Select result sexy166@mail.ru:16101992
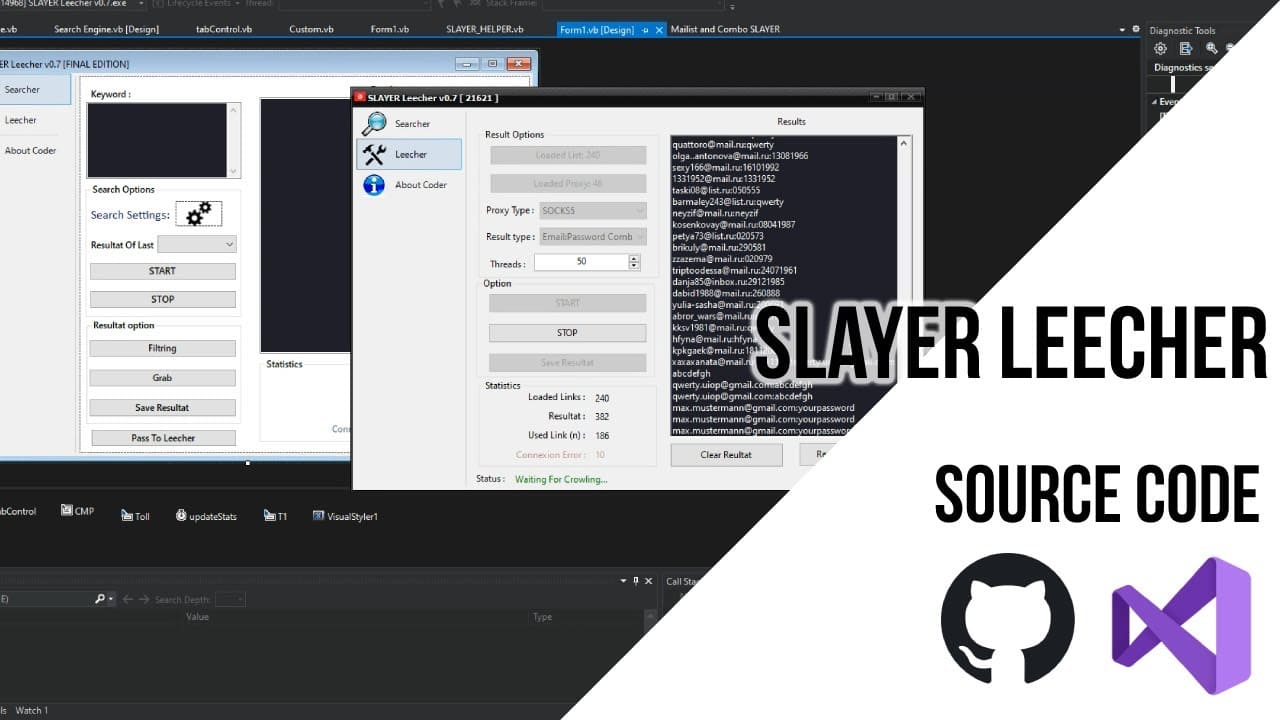Image resolution: width=1280 pixels, height=720 pixels. [725, 168]
